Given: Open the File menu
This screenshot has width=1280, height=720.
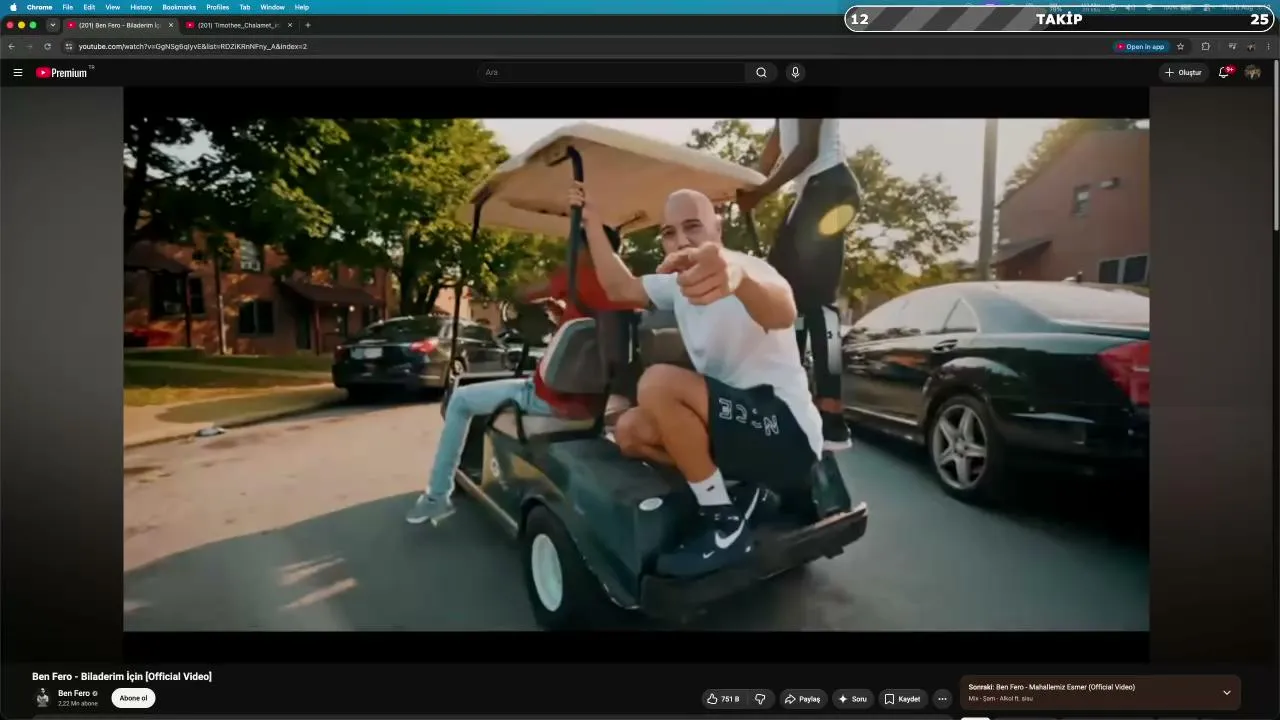Looking at the screenshot, I should tap(68, 7).
